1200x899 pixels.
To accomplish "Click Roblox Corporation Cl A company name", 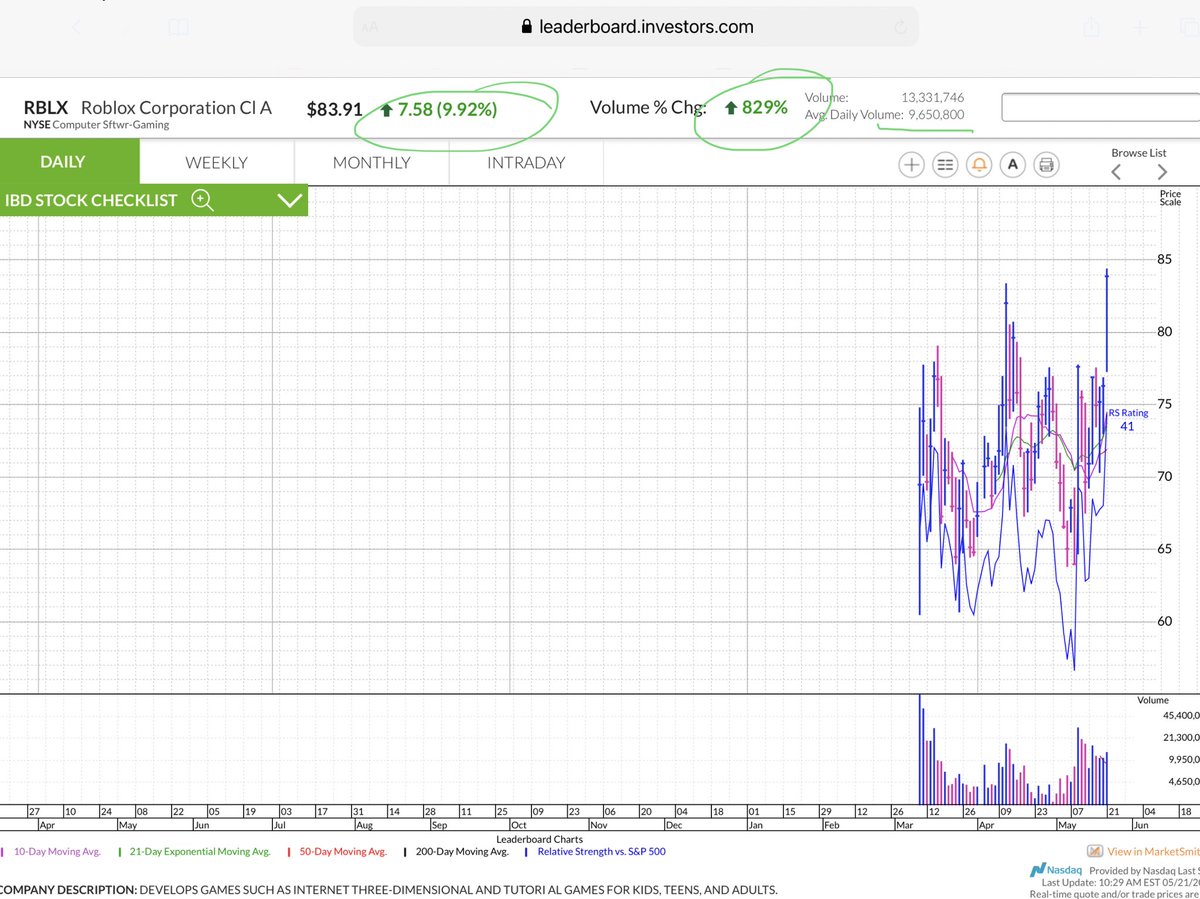I will coord(176,108).
